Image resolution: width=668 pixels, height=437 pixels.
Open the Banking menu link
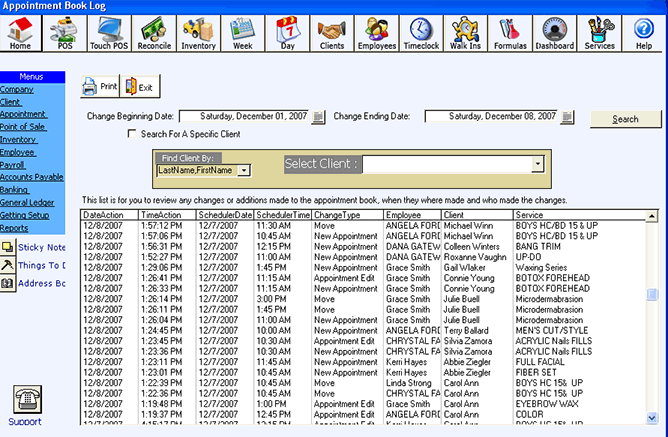pyautogui.click(x=14, y=190)
